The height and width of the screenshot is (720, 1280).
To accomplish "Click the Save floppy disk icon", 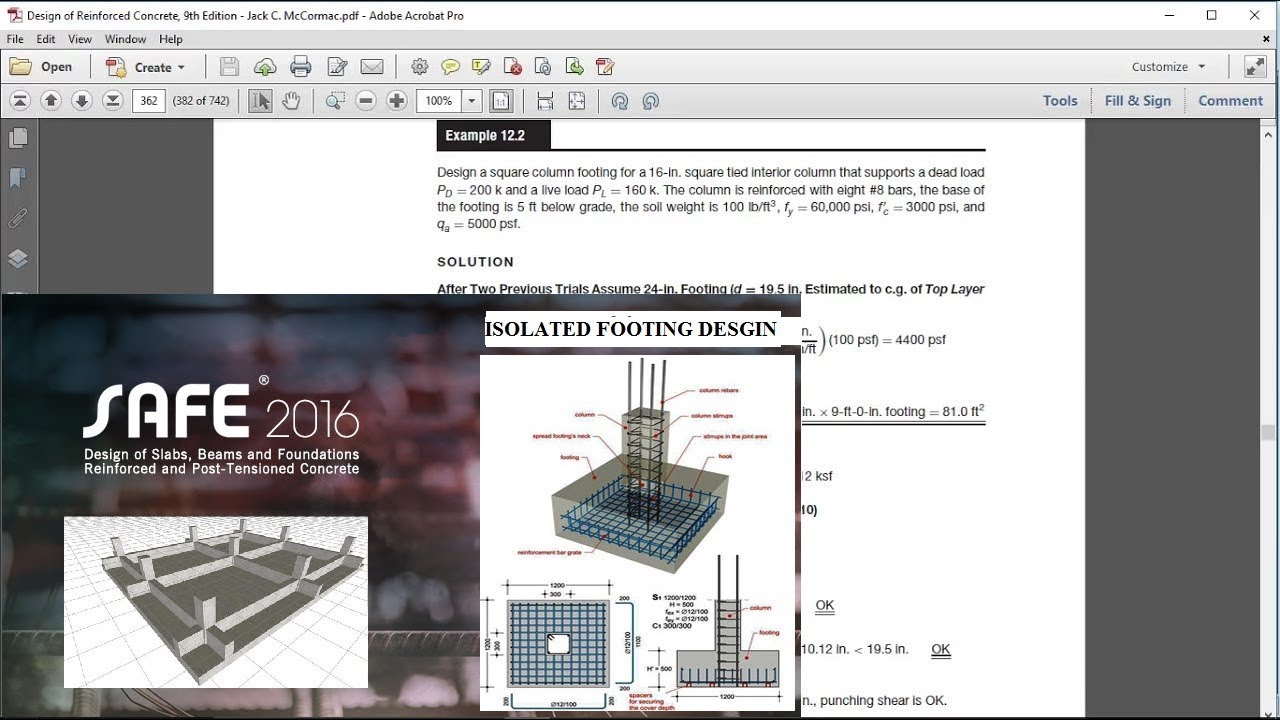I will tap(229, 67).
